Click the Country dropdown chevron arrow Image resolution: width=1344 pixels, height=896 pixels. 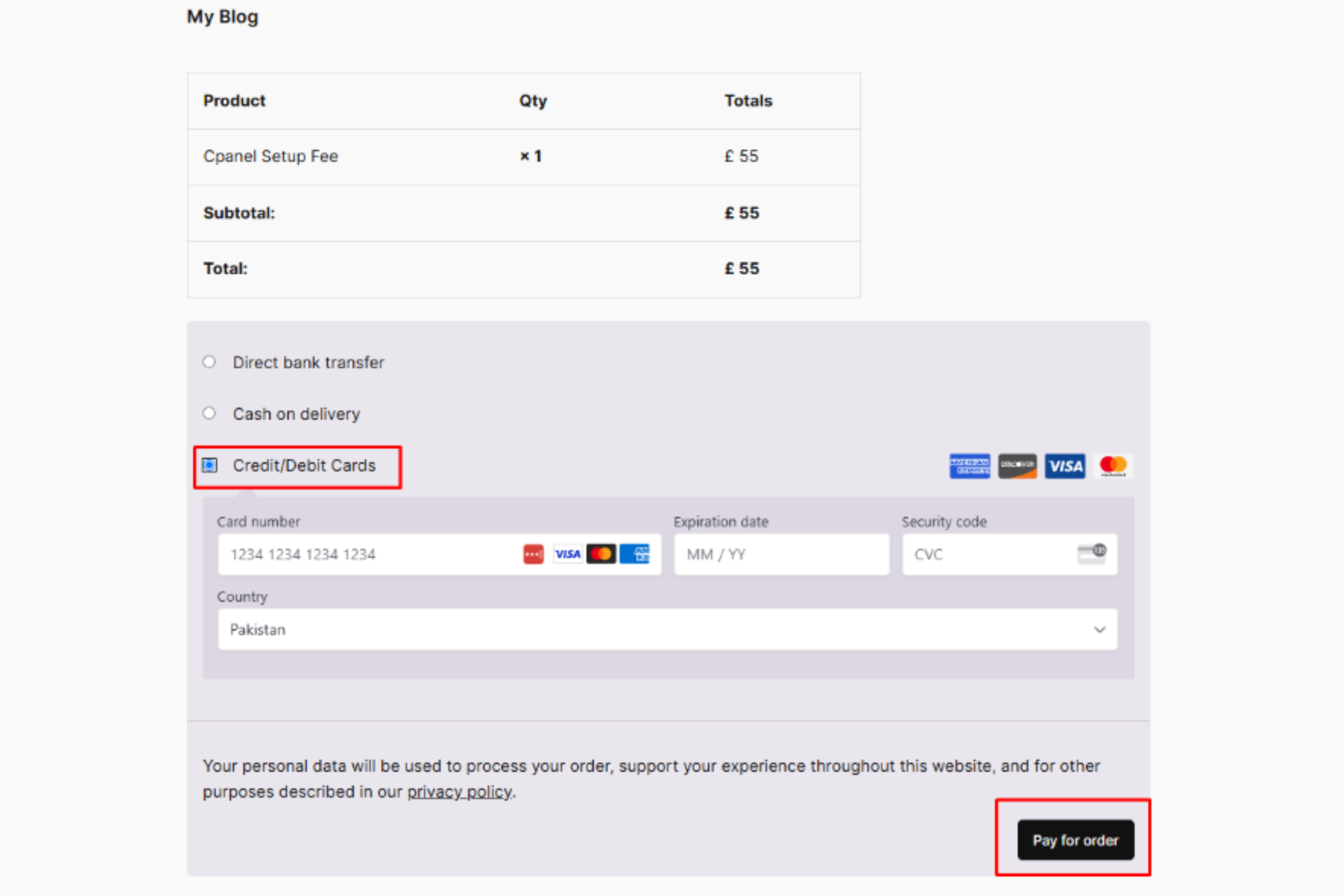click(x=1099, y=629)
